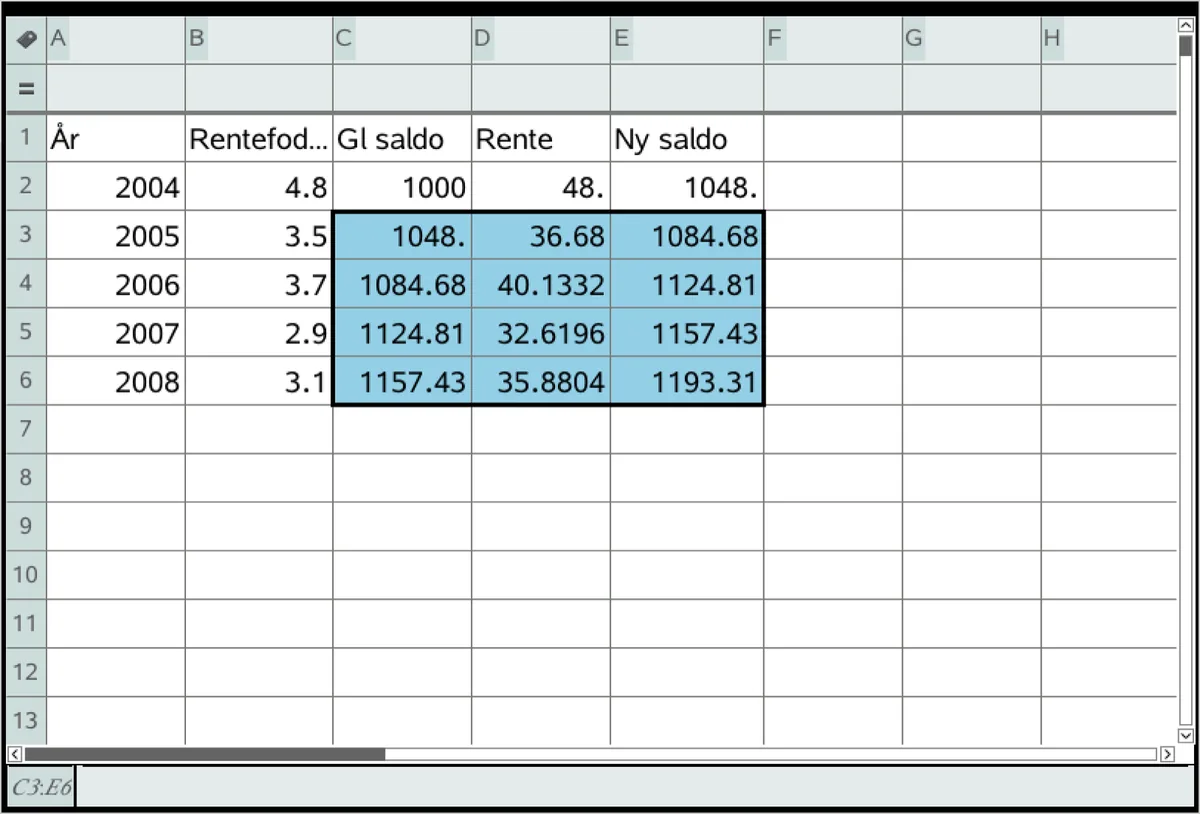
Task: Click the interest rate cell 3.7
Action: click(259, 284)
